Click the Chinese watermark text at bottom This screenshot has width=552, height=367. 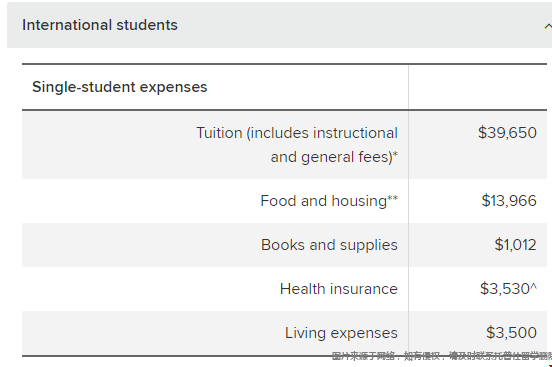pyautogui.click(x=442, y=356)
